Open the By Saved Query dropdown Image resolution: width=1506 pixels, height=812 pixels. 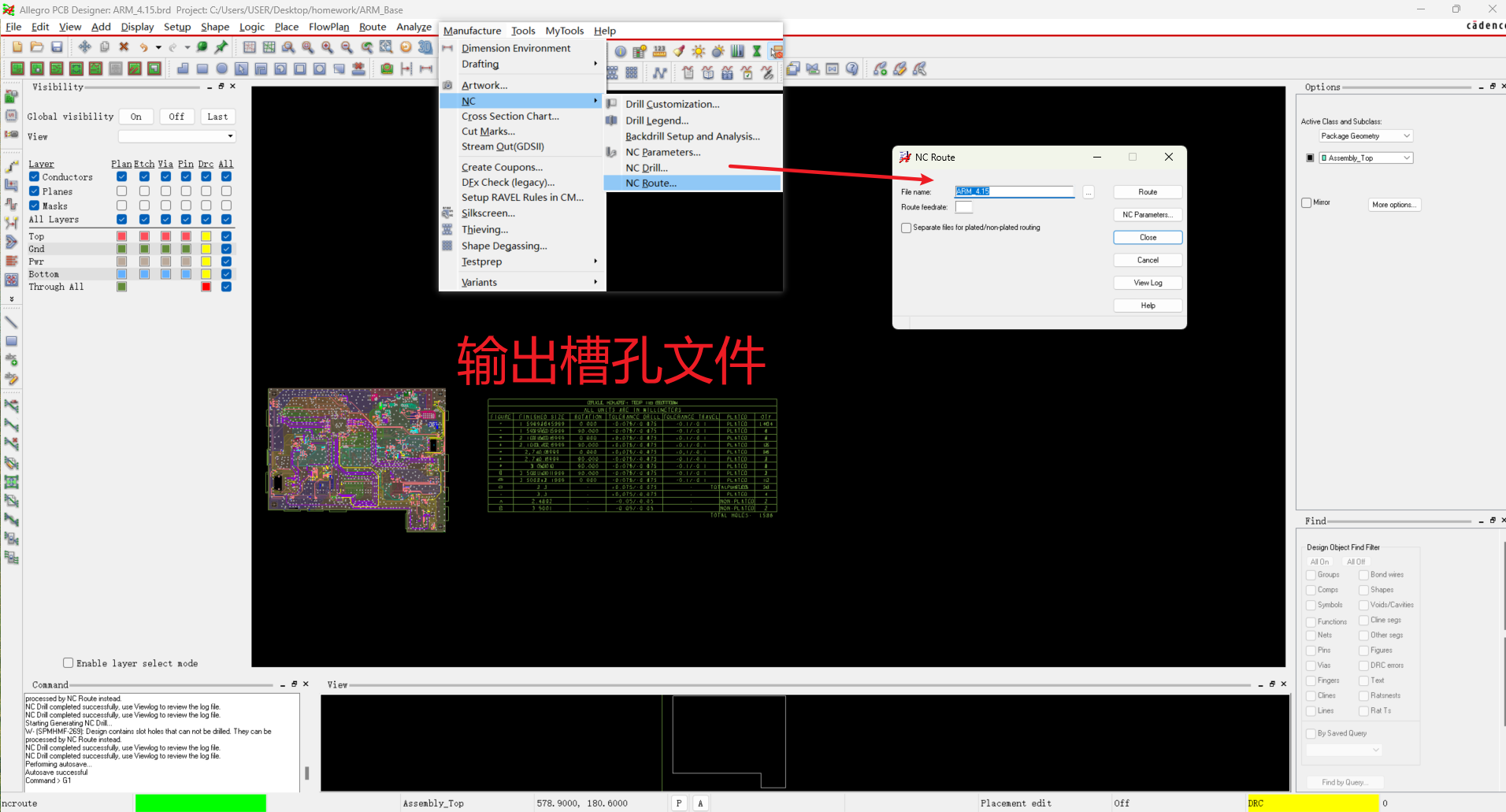pos(1345,750)
